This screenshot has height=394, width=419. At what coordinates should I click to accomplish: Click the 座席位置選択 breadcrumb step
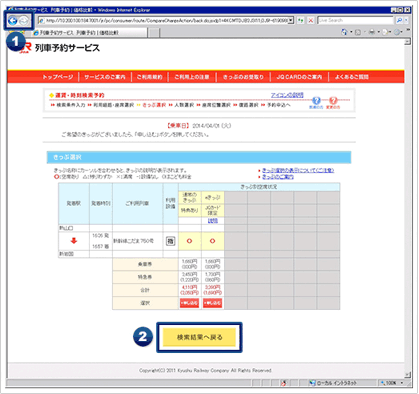pos(216,105)
